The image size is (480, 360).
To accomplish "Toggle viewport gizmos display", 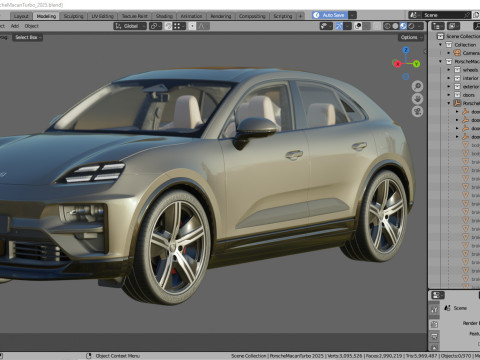I will pos(339,26).
